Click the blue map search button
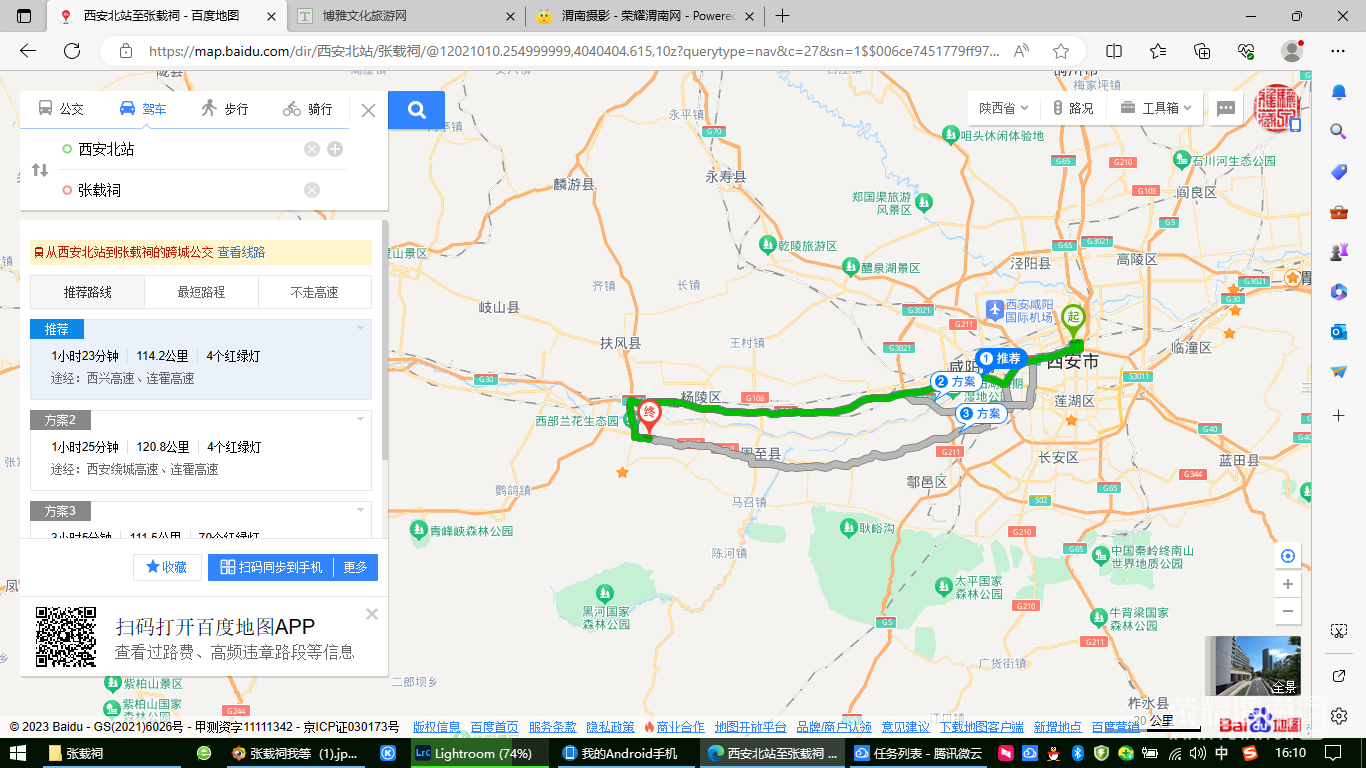1366x768 pixels. point(416,110)
